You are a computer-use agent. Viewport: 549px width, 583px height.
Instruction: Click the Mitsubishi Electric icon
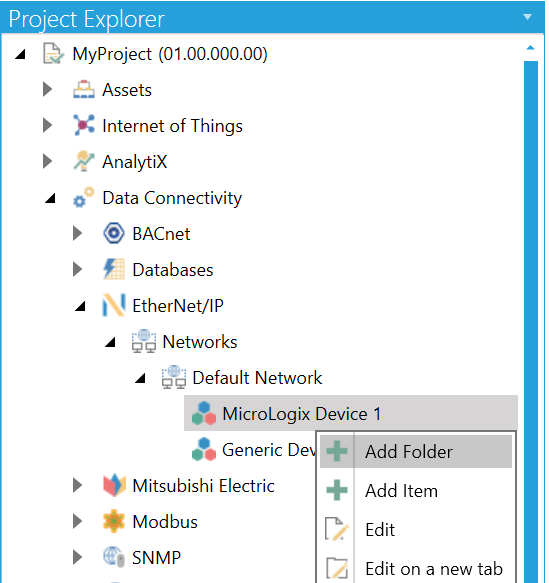114,485
